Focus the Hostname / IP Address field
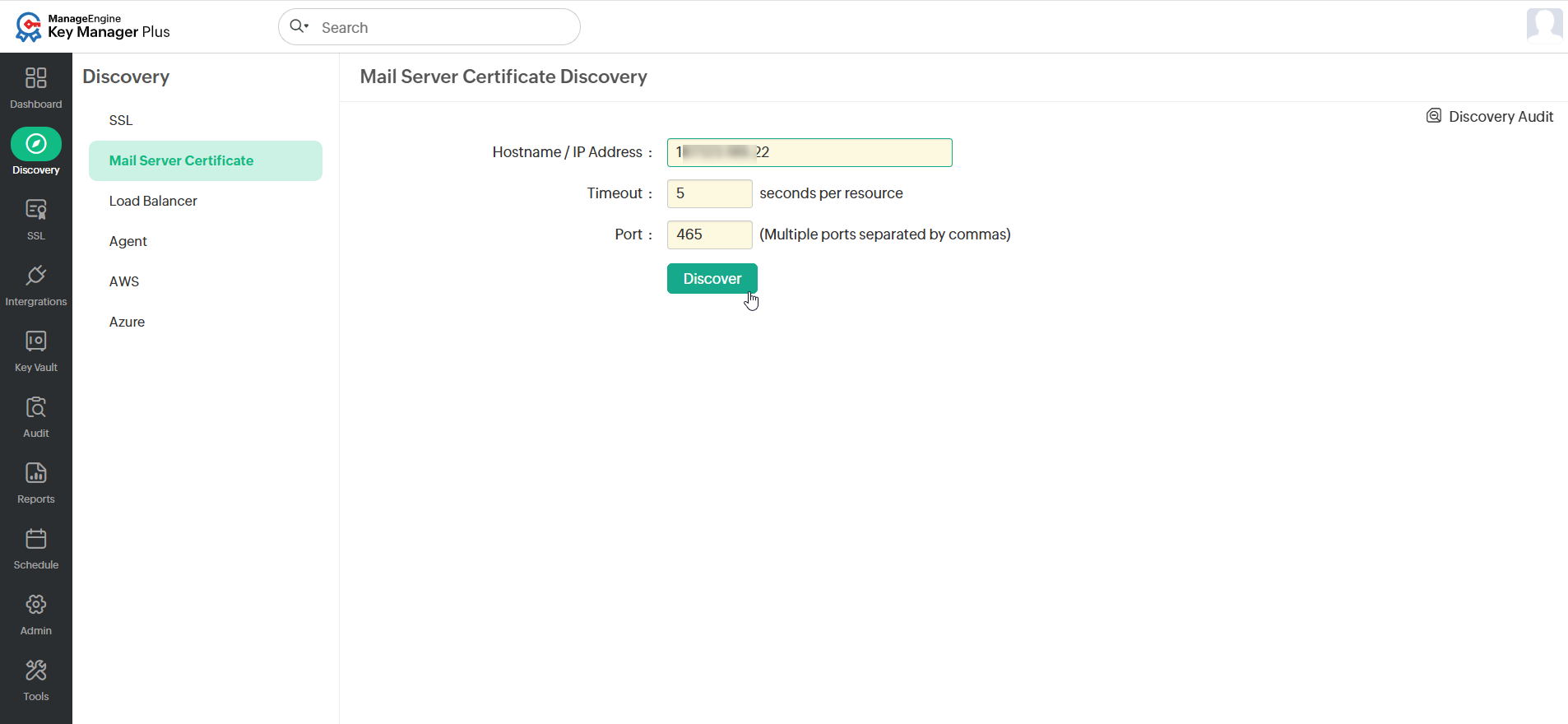 click(810, 152)
